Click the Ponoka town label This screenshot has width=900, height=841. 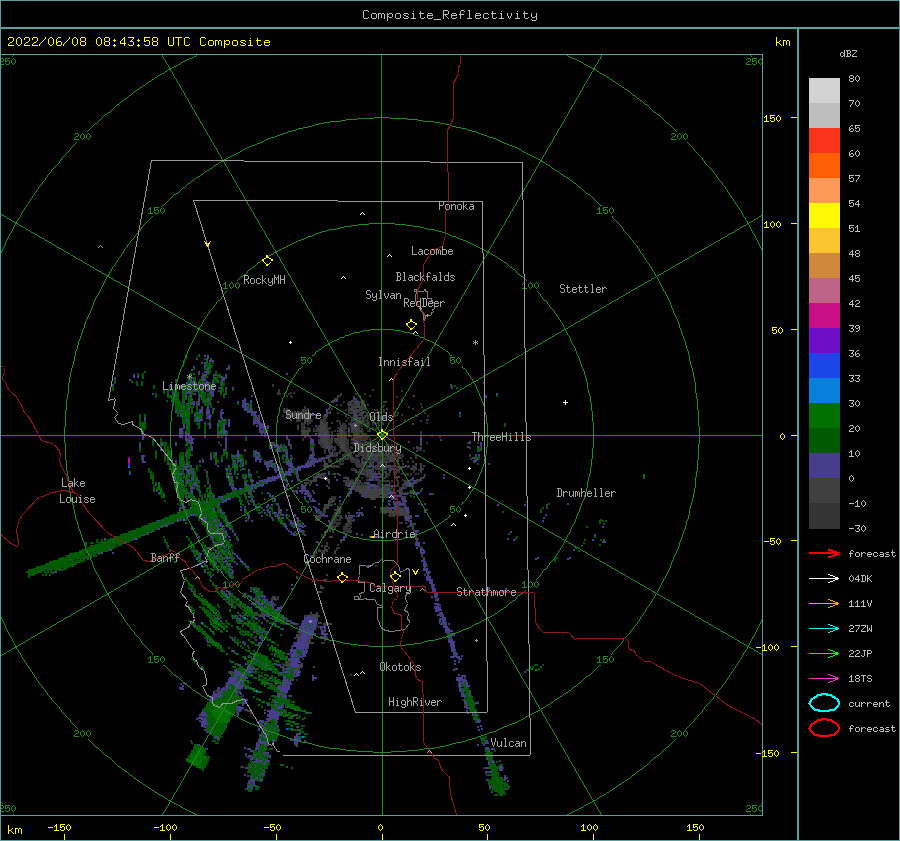456,207
